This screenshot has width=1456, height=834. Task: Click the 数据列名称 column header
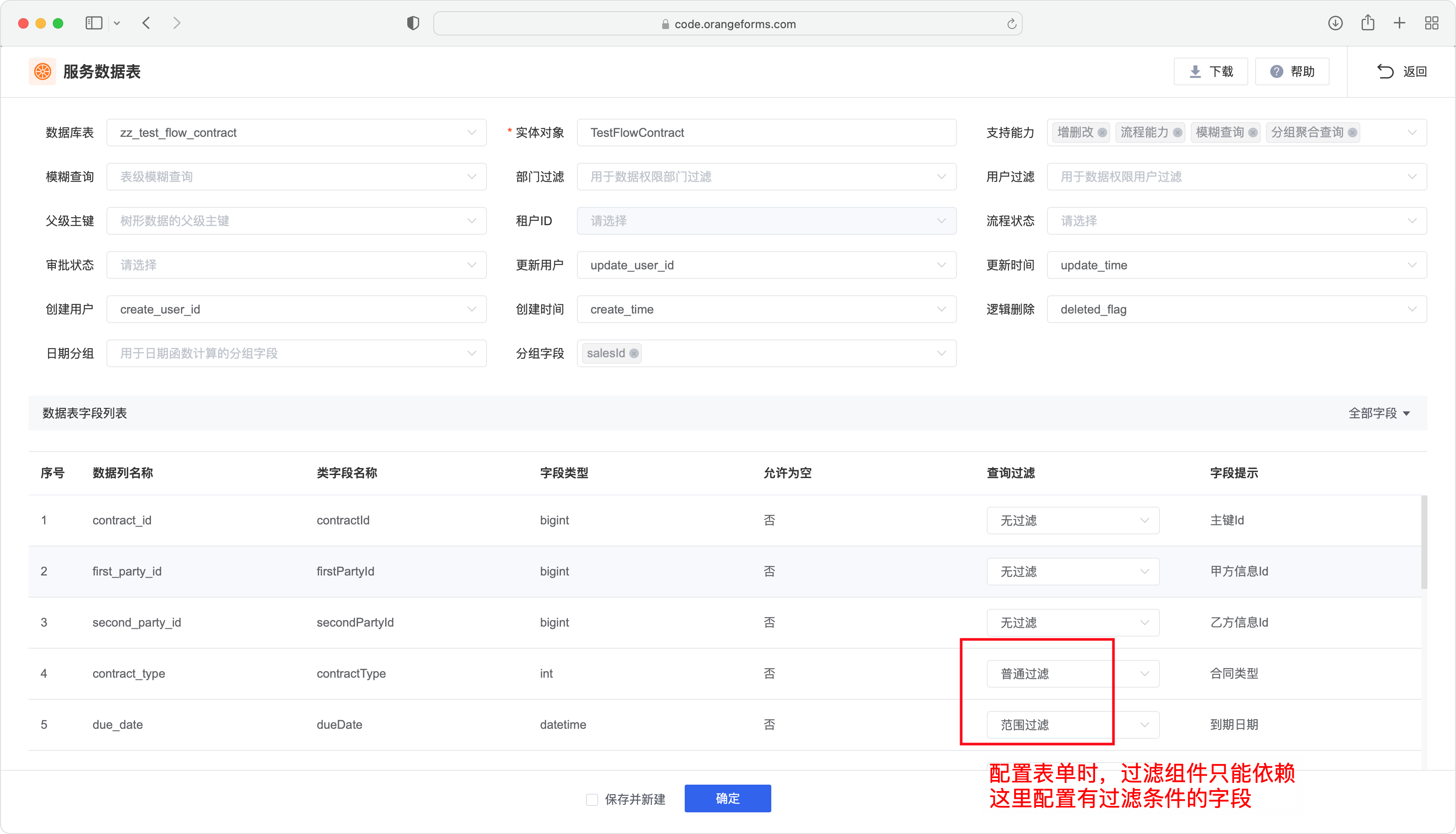(x=122, y=472)
